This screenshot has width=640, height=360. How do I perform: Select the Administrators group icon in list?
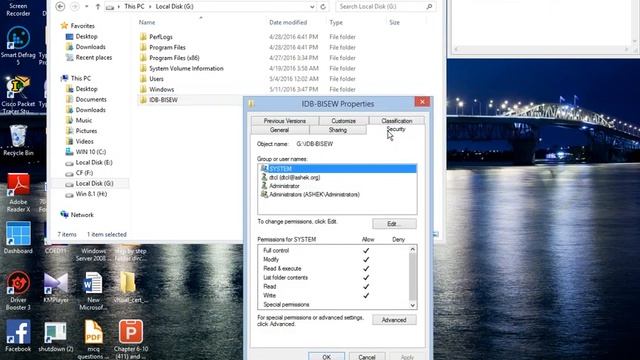point(264,194)
